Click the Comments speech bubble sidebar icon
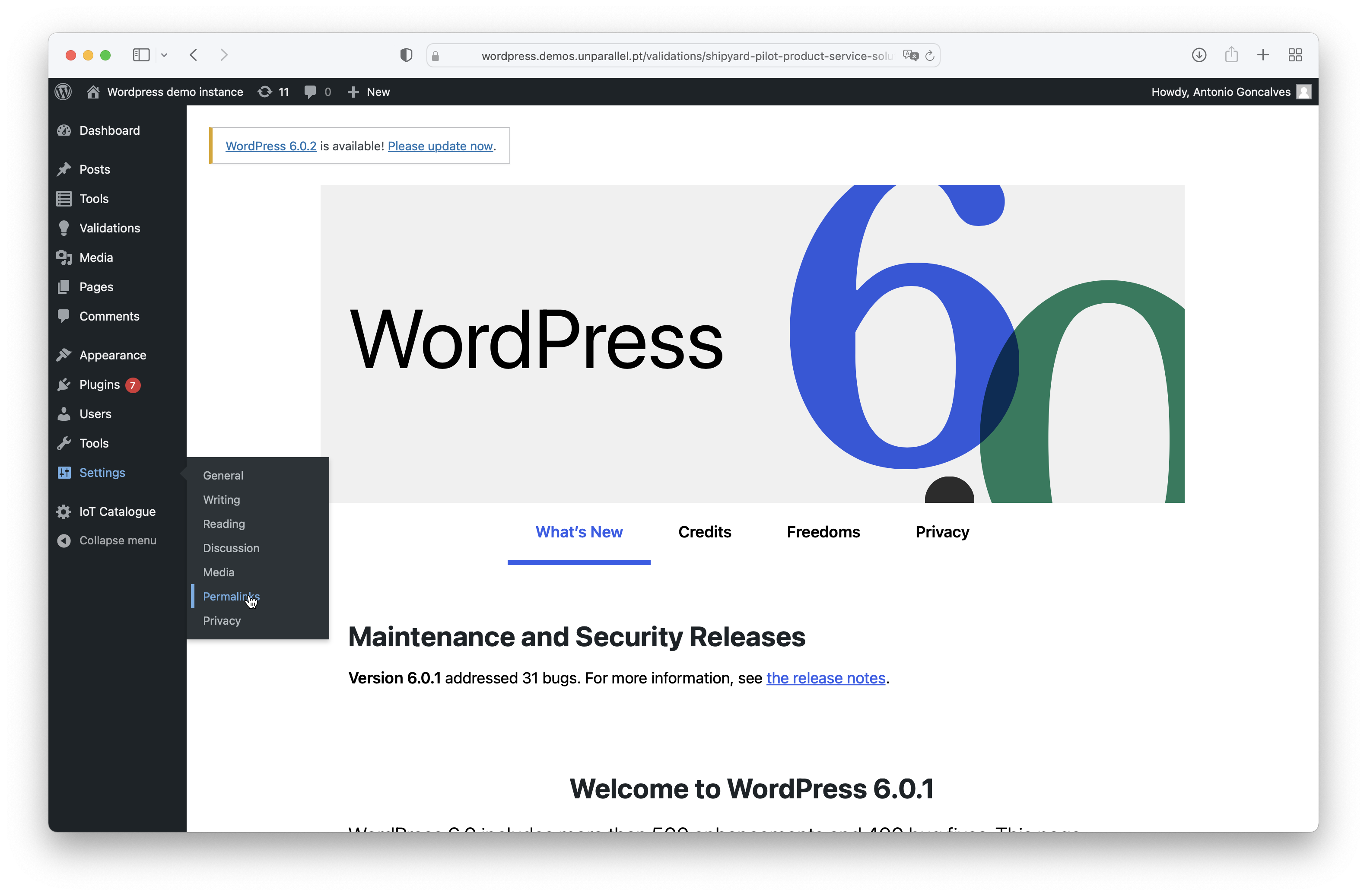This screenshot has width=1367, height=896. [64, 316]
